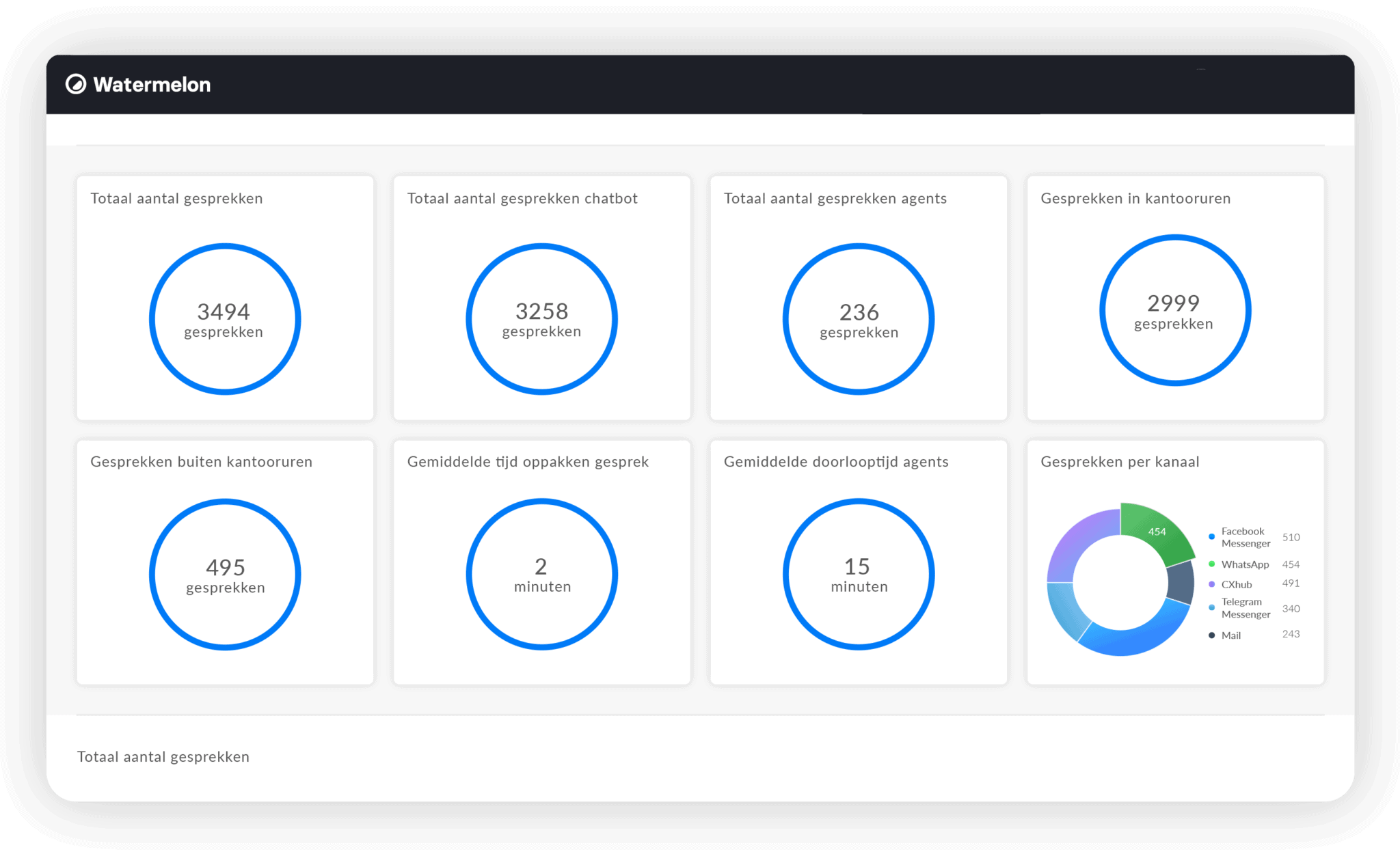This screenshot has width=1400, height=867.
Task: Select the CXhub legend label
Action: [1237, 585]
